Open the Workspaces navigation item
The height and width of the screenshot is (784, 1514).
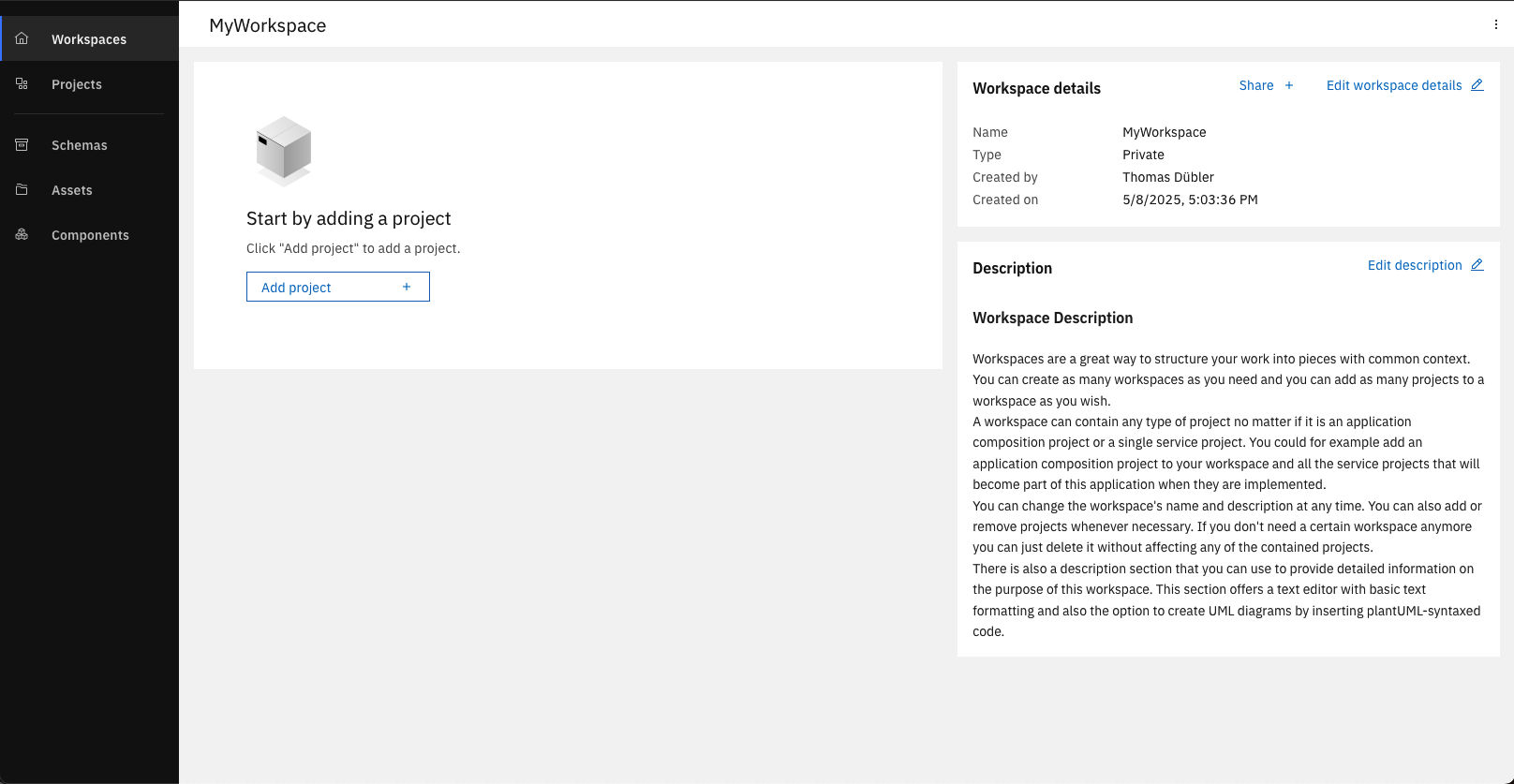coord(89,38)
